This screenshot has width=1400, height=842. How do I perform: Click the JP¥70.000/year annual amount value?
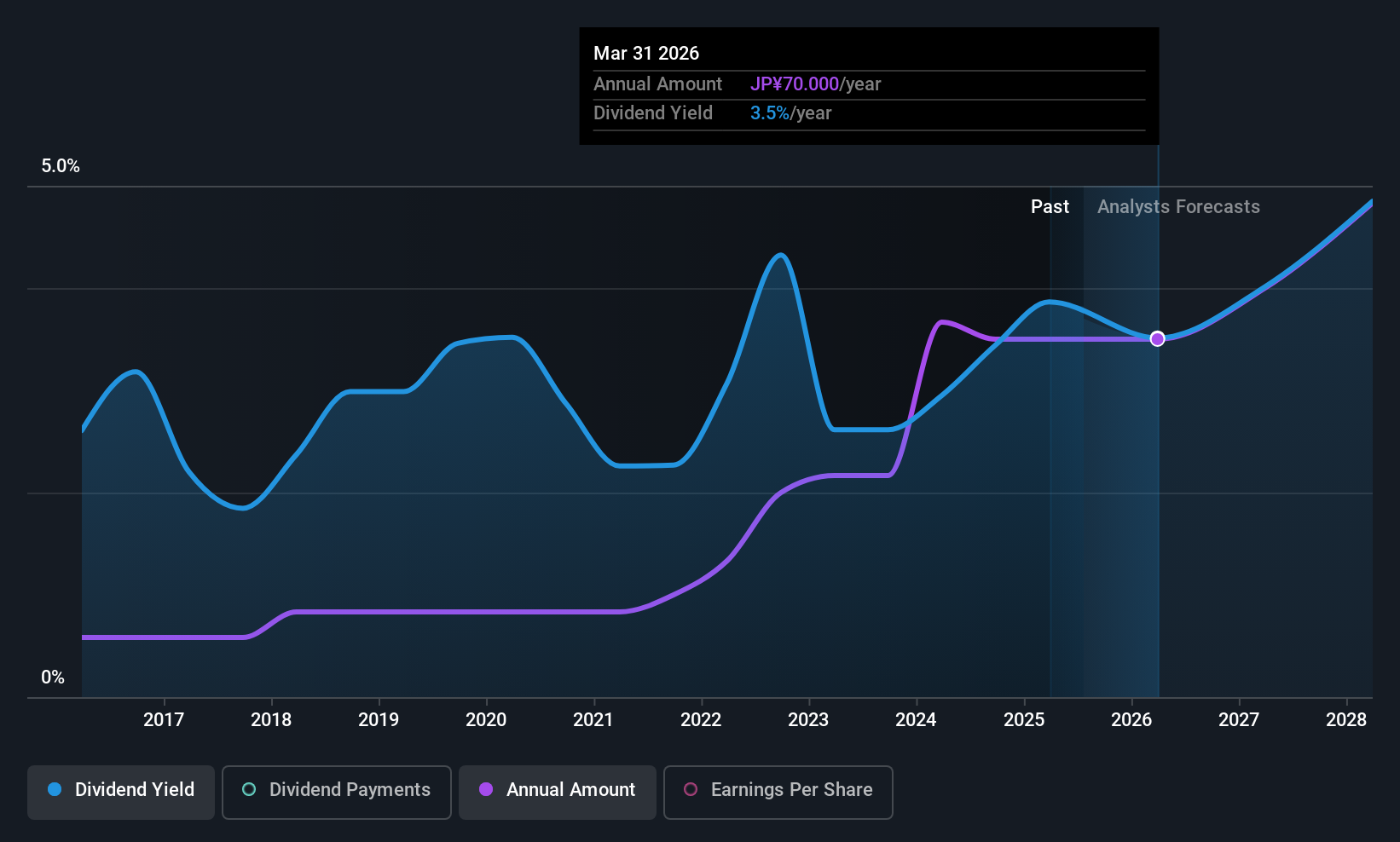815,84
